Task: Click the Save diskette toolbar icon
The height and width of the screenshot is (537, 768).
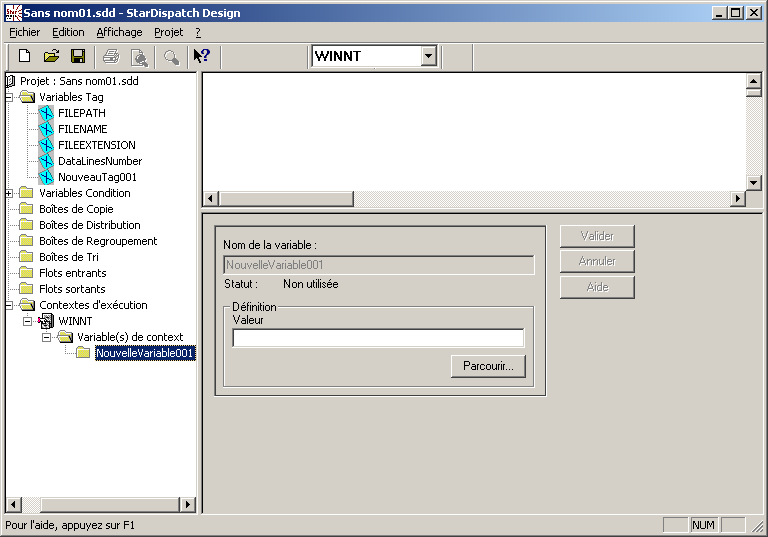Action: [77, 56]
